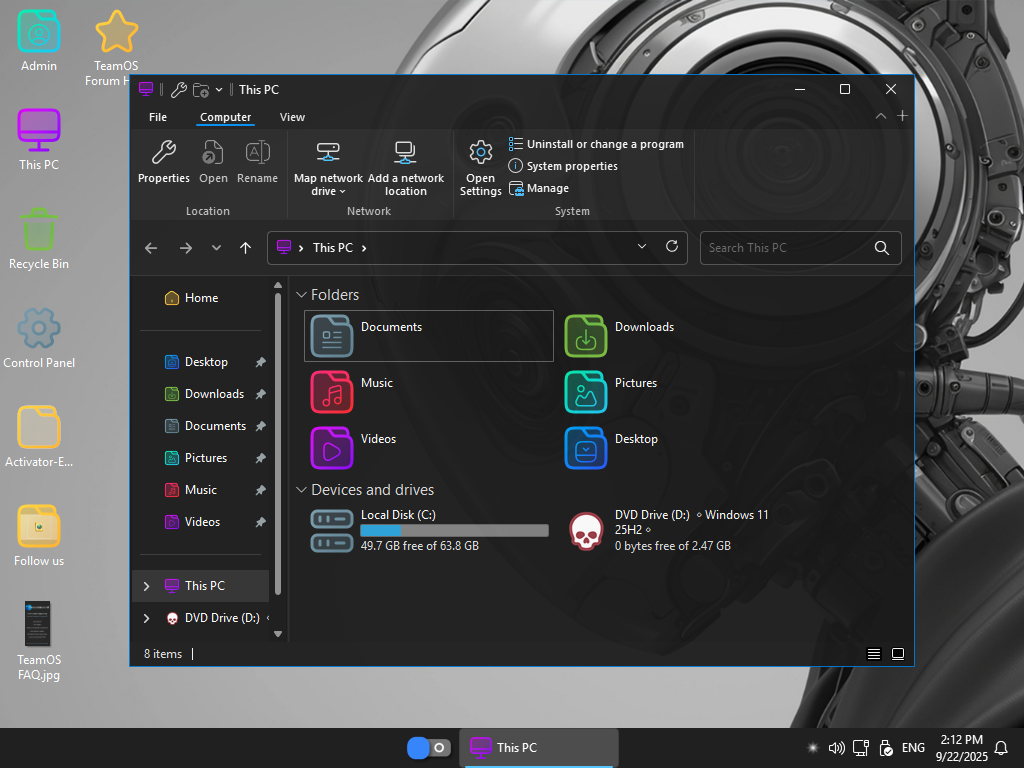The image size is (1024, 768).
Task: Collapse the ribbon with the up chevron
Action: pyautogui.click(x=880, y=116)
